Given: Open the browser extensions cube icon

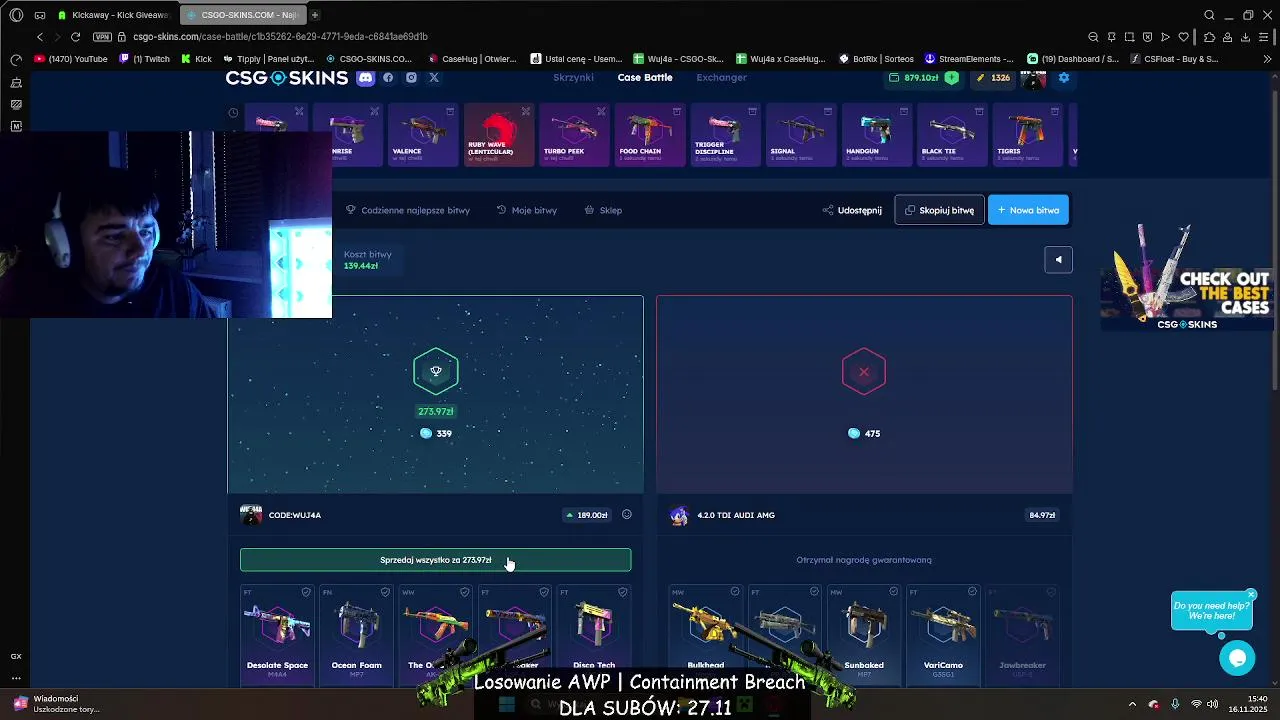Looking at the screenshot, I should point(1209,37).
